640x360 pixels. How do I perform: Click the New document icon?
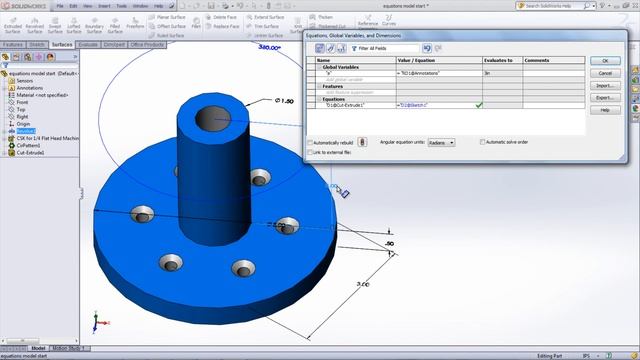click(x=182, y=6)
